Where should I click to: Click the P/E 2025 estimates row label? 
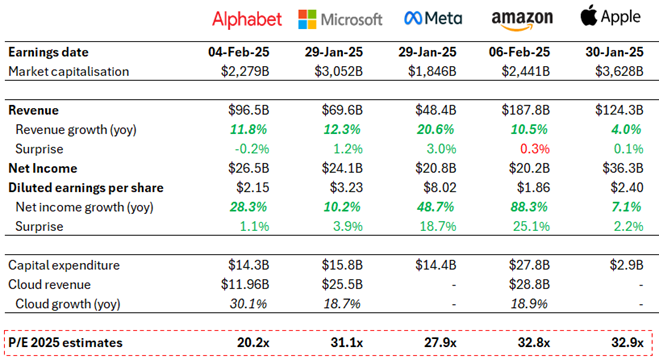point(65,343)
